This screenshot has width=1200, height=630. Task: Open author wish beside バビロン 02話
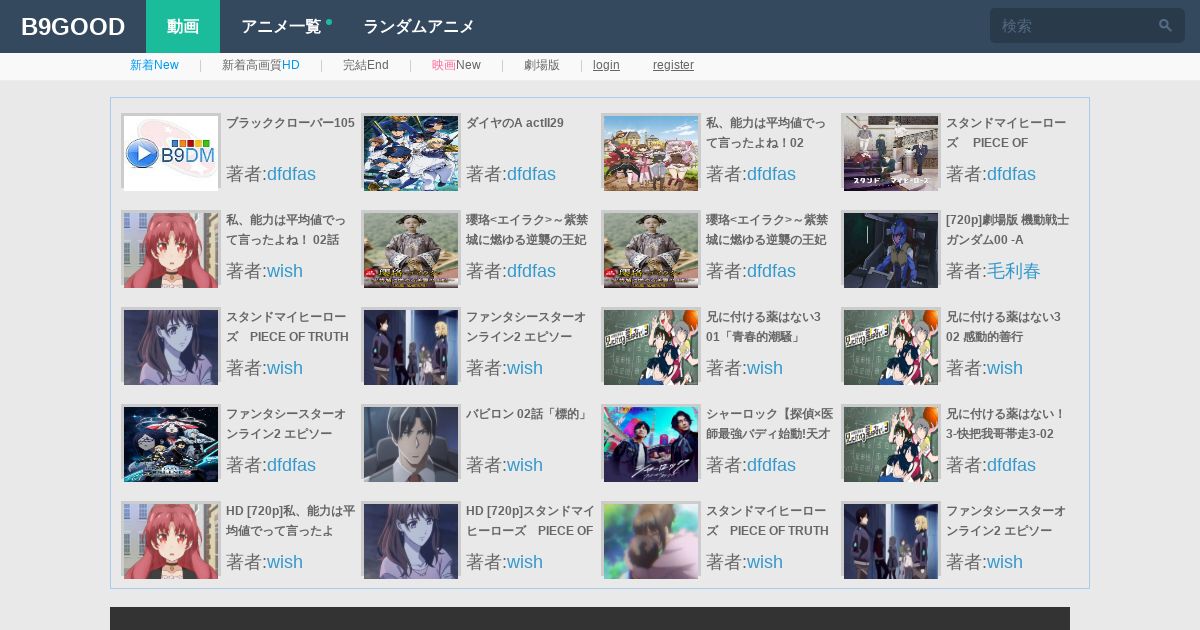click(525, 465)
